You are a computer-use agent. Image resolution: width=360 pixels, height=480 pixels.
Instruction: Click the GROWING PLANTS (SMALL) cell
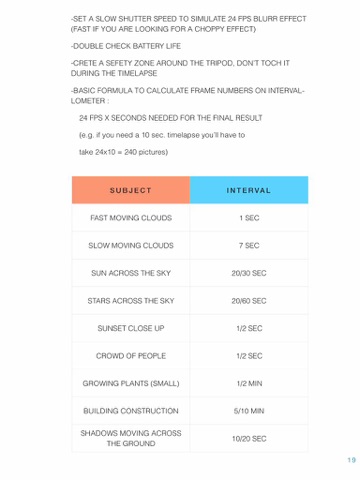131,383
